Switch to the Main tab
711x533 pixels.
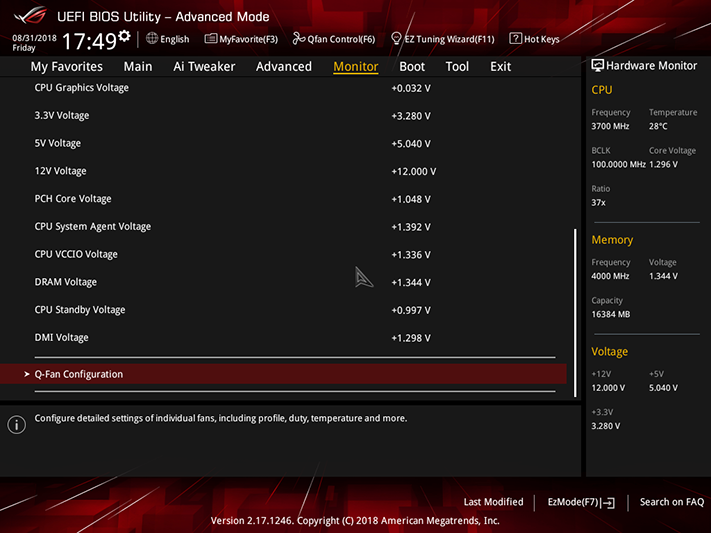(138, 66)
